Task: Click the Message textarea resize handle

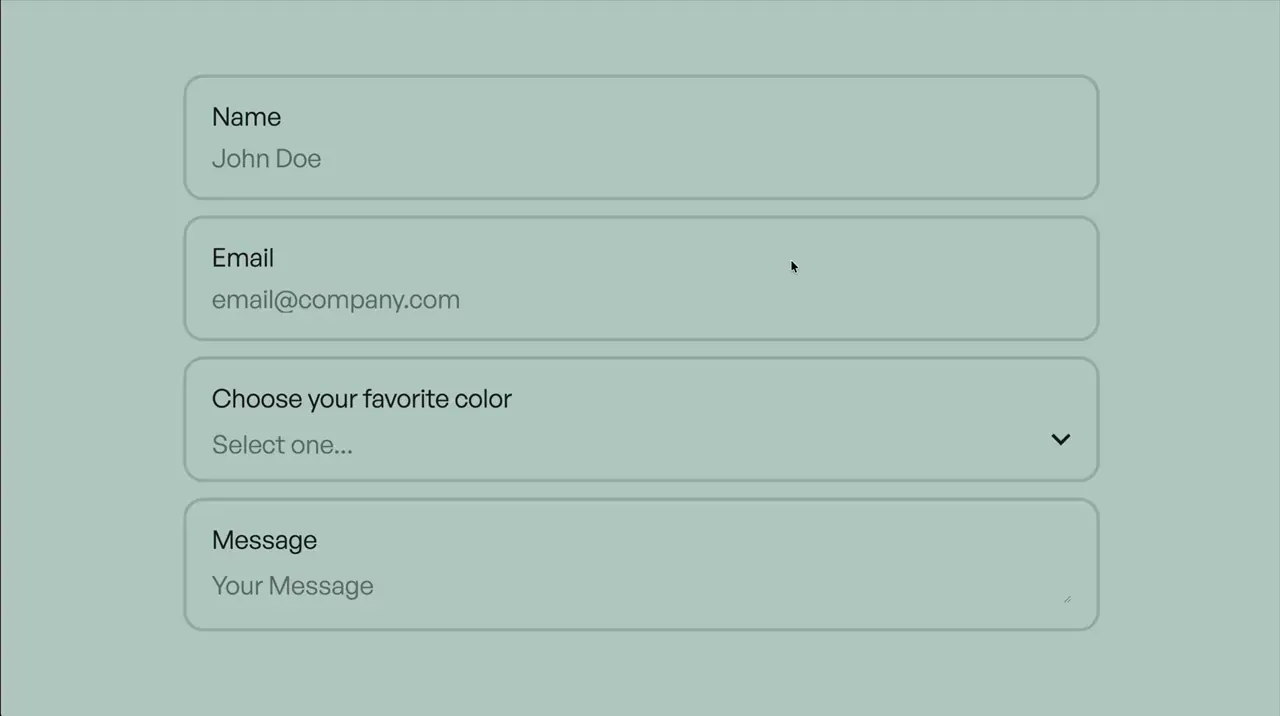Action: click(1067, 598)
